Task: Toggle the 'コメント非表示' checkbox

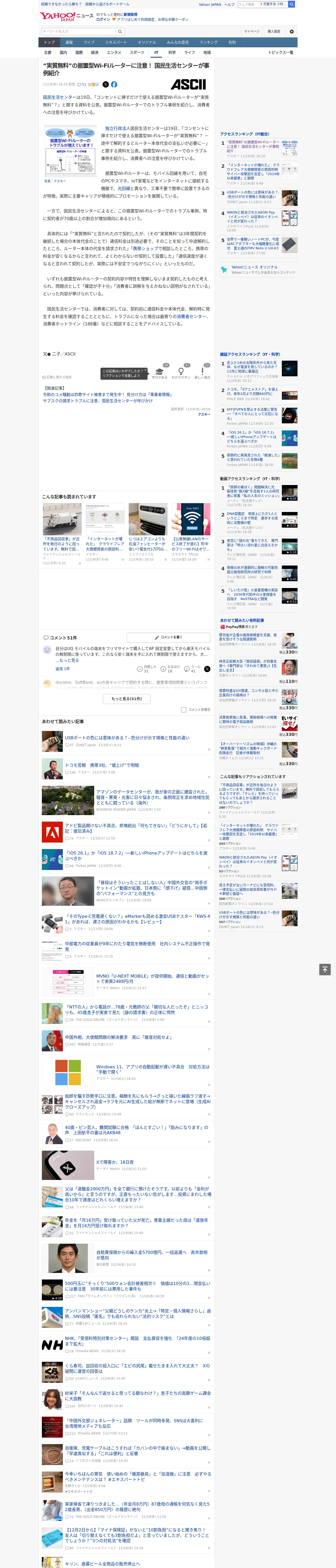Action: [x=183, y=710]
